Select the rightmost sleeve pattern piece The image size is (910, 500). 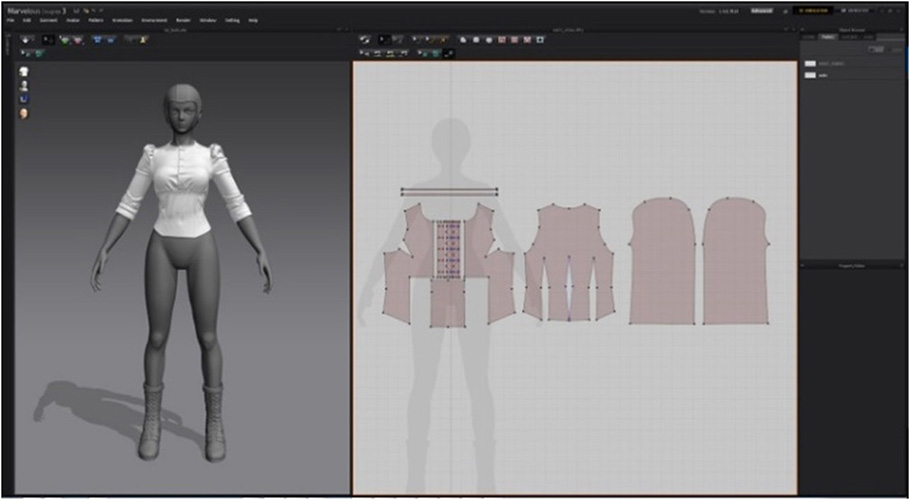pos(734,262)
